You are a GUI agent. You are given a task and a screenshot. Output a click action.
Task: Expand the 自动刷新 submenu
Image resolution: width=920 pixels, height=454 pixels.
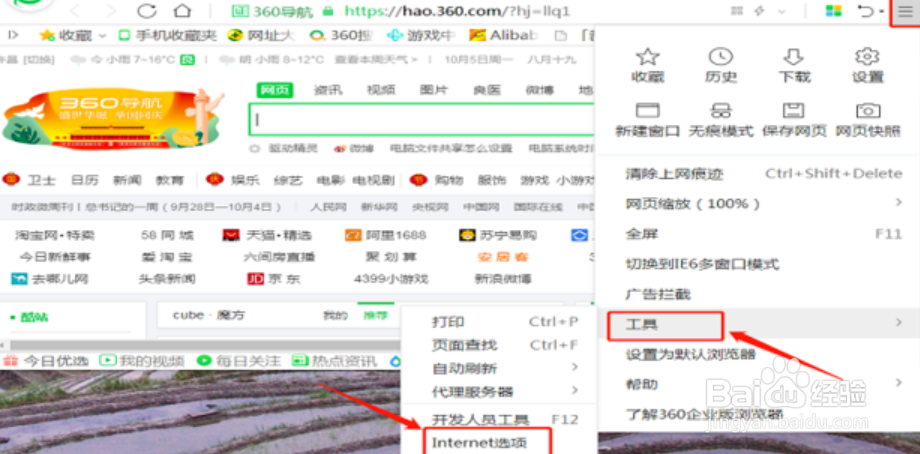[x=574, y=368]
